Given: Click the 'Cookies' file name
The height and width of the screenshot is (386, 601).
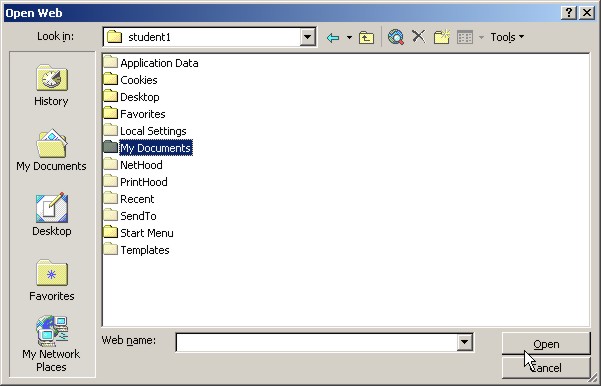Looking at the screenshot, I should (139, 80).
